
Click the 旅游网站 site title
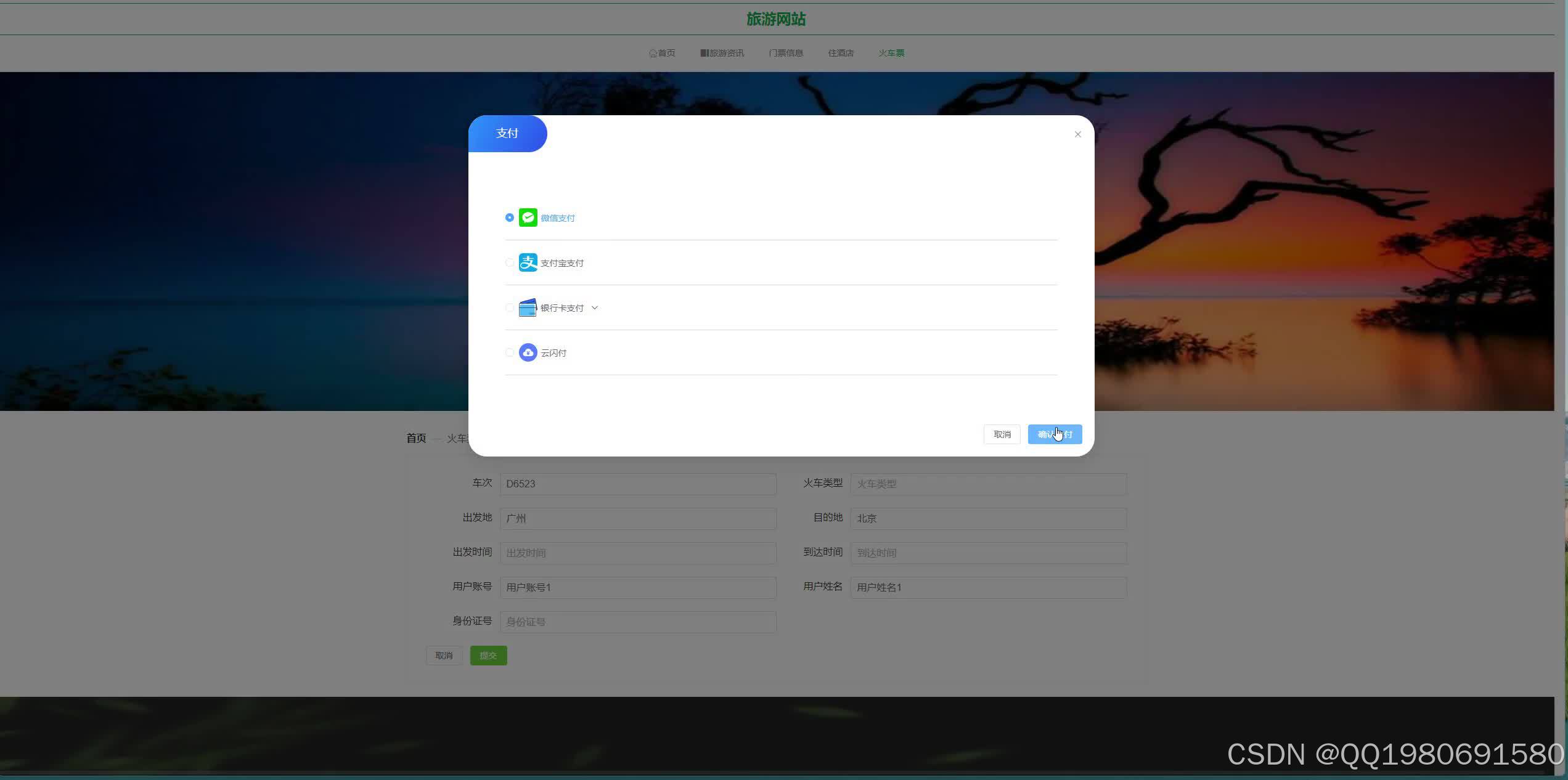point(776,19)
